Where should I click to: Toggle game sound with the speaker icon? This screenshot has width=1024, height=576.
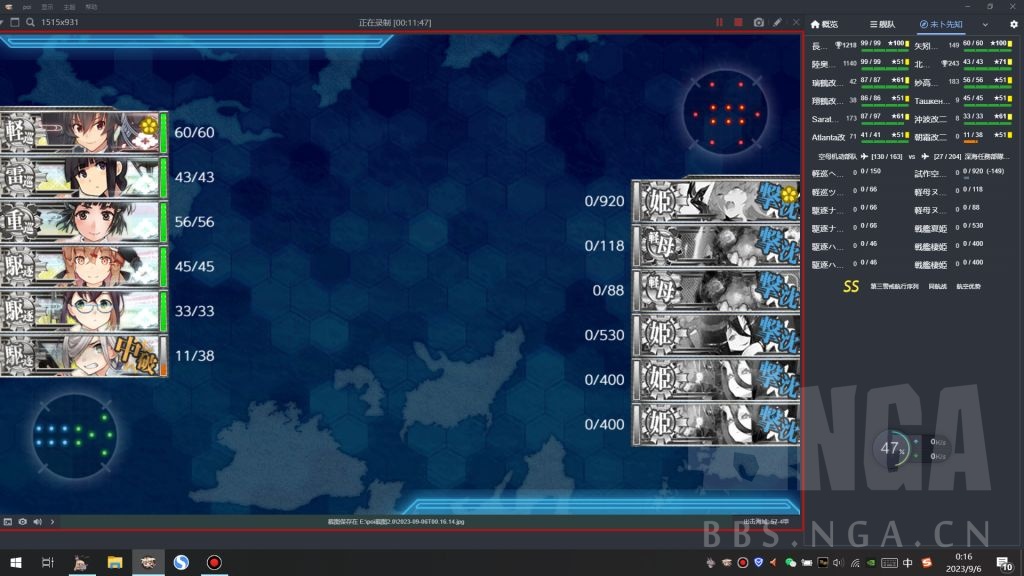tap(37, 521)
